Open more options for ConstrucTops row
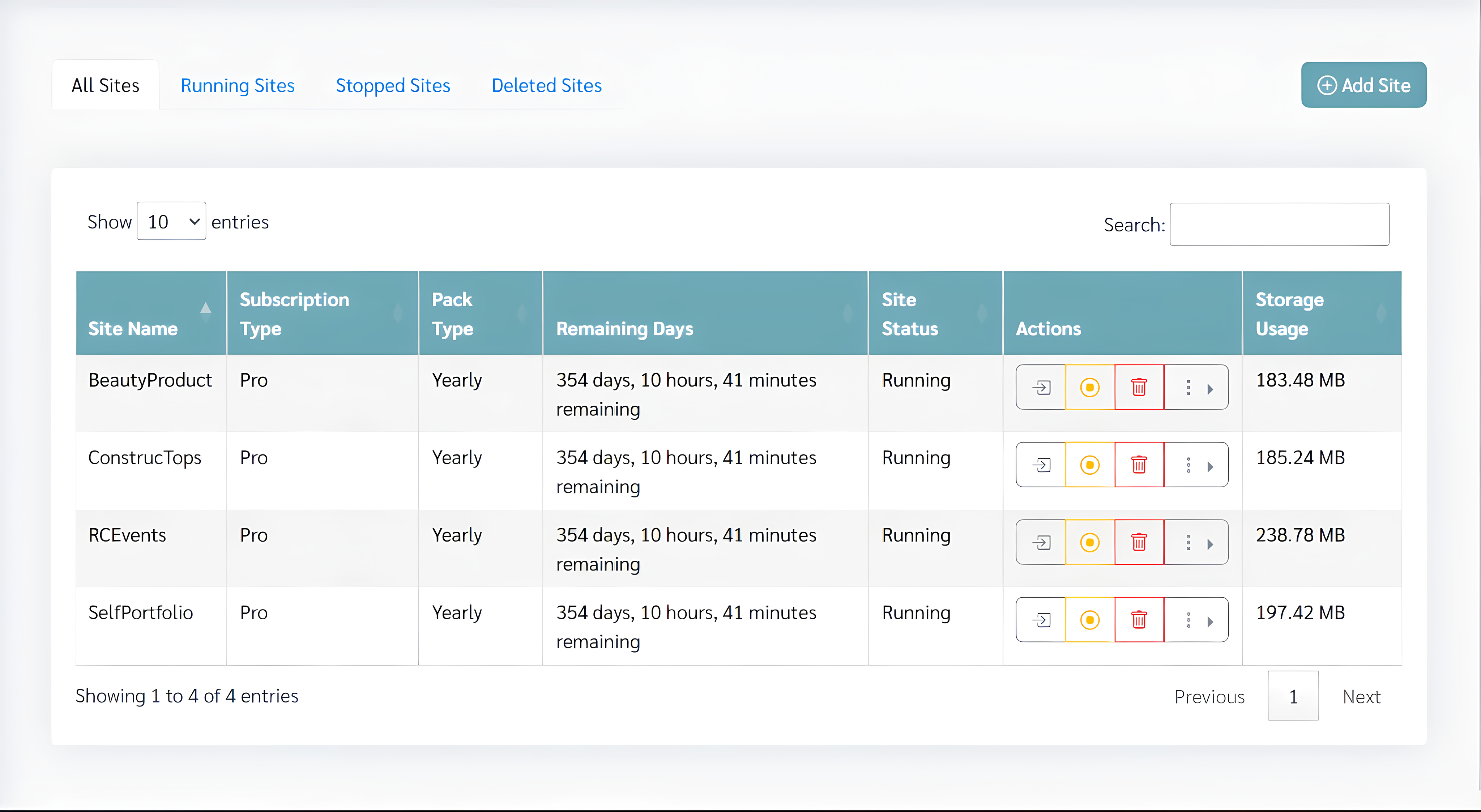The height and width of the screenshot is (812, 1481). (x=1196, y=465)
